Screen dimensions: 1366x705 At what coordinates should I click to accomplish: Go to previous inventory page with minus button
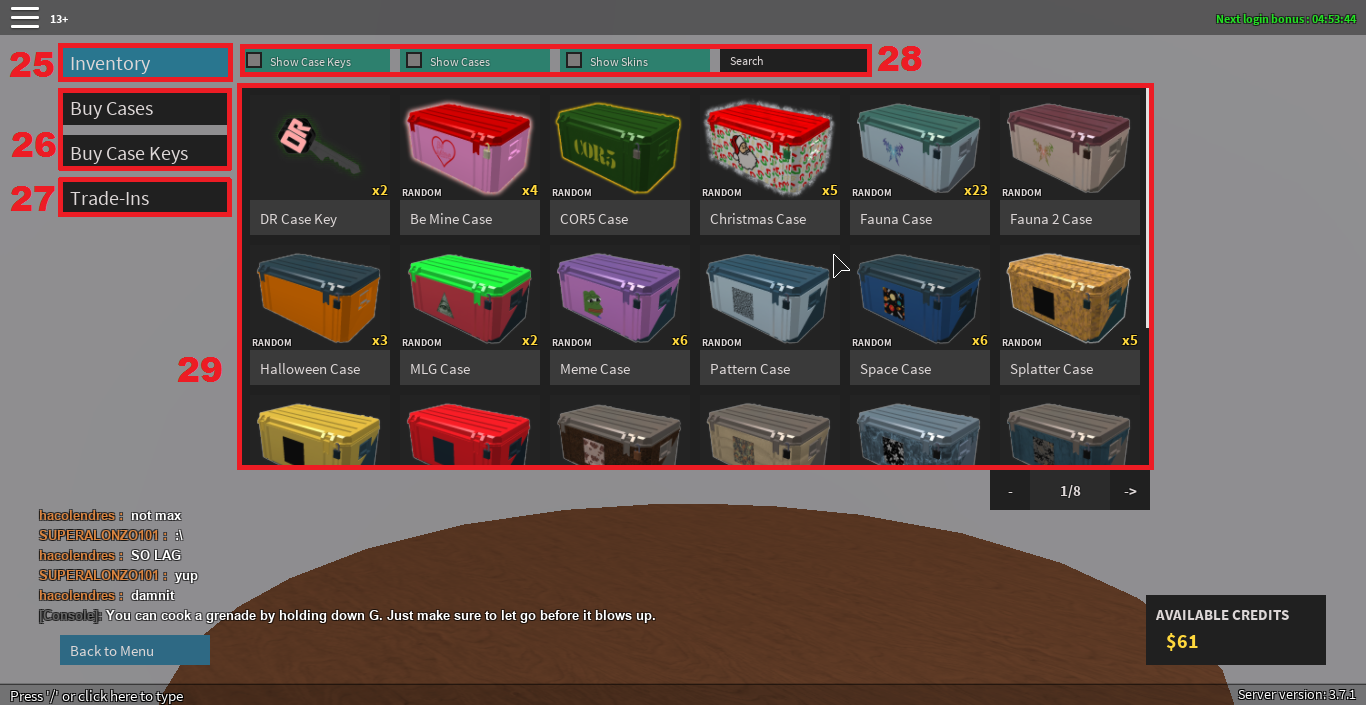point(1010,491)
